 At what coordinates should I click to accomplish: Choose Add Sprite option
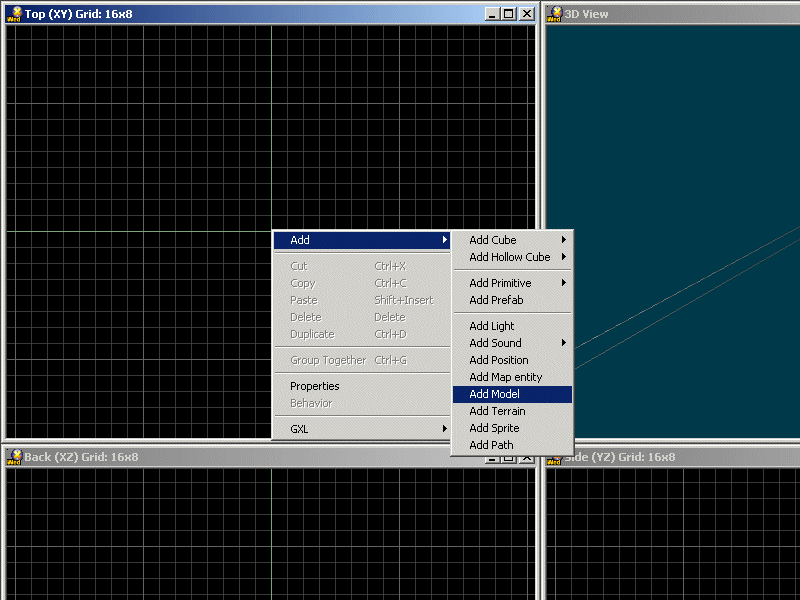point(511,428)
